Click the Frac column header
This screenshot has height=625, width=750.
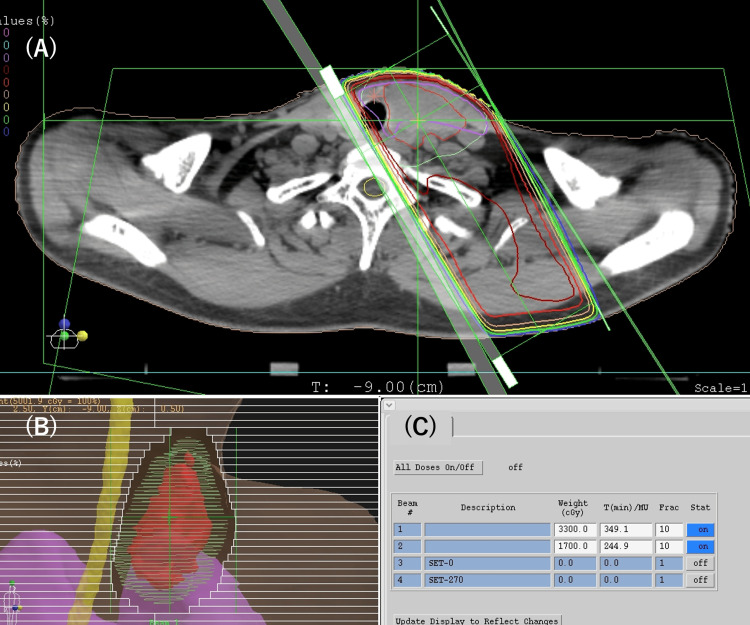[x=669, y=507]
